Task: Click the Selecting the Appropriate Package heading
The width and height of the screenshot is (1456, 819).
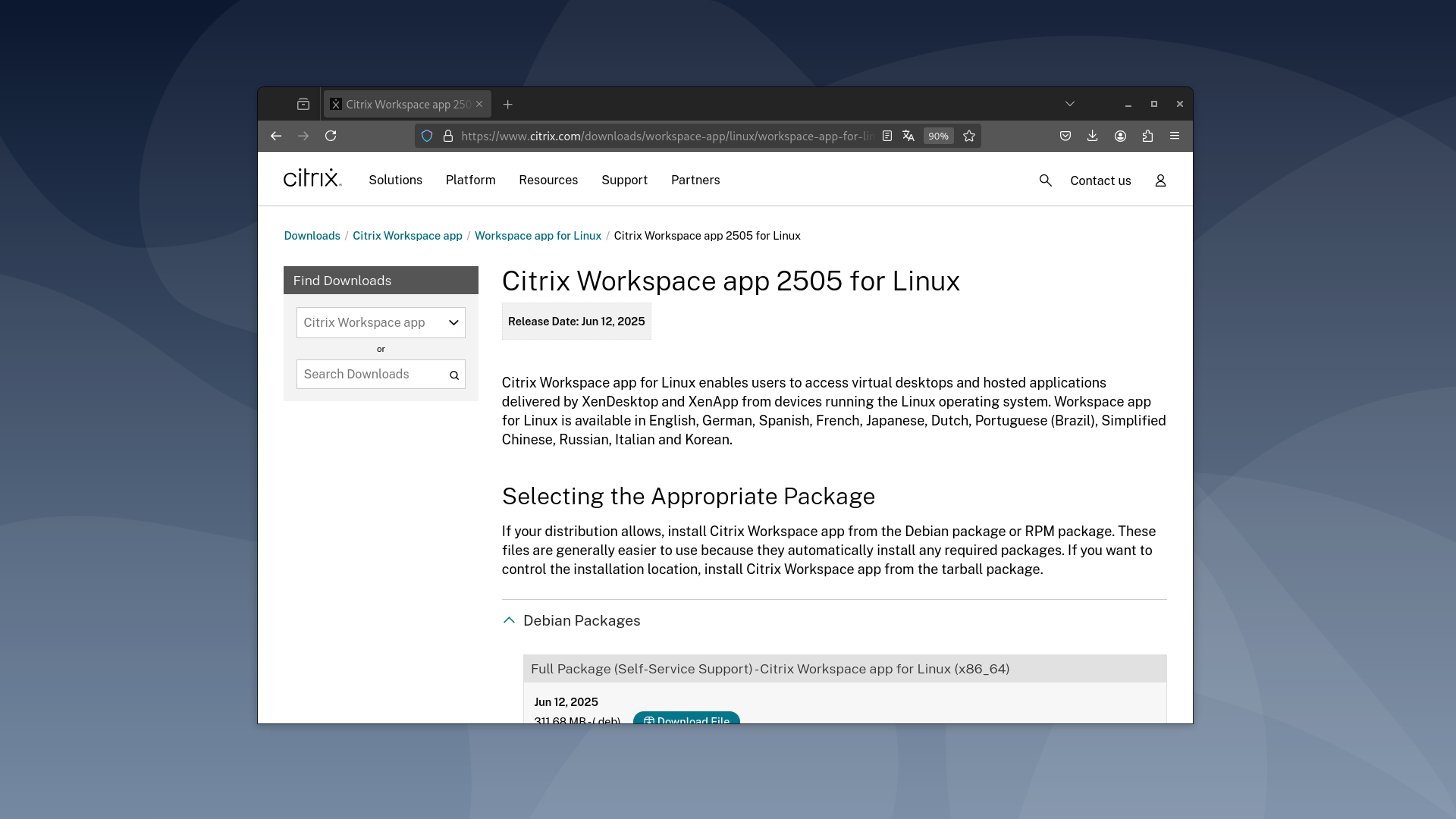Action: (x=689, y=496)
